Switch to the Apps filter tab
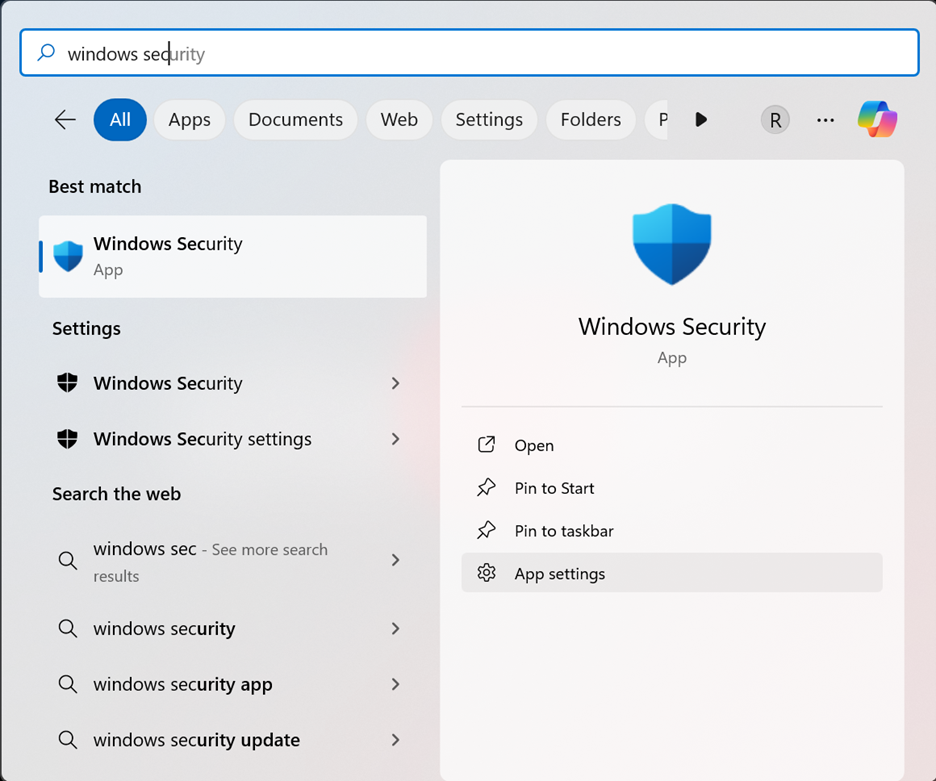 189,119
